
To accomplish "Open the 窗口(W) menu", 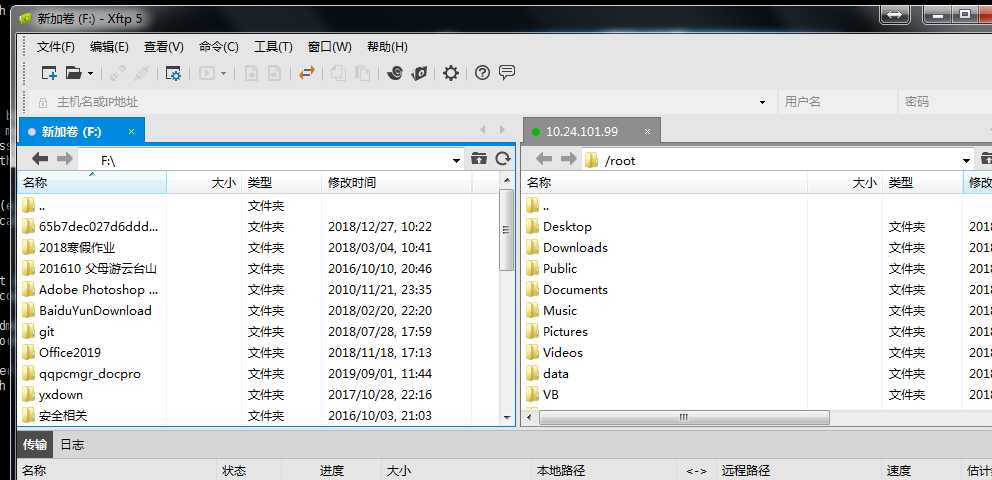I will click(x=330, y=47).
